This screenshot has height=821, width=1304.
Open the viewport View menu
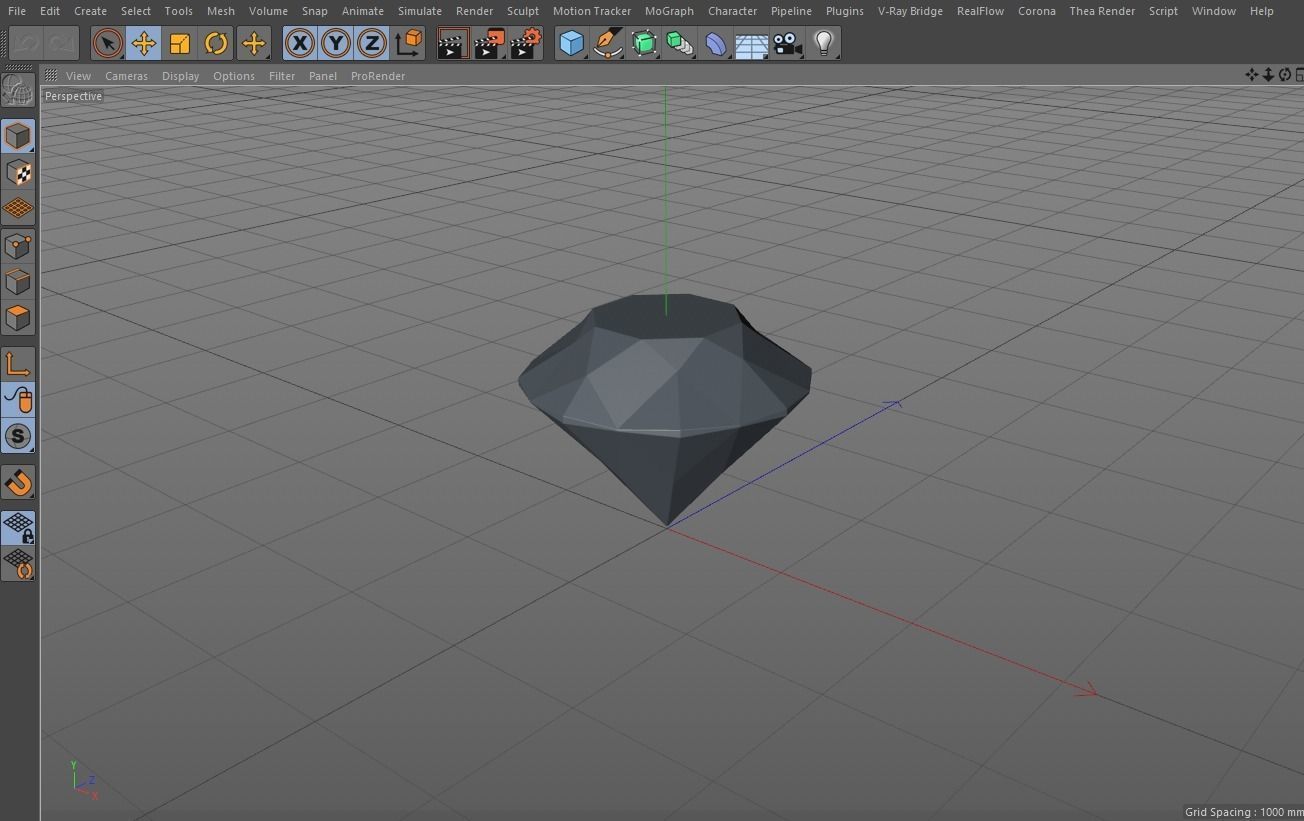point(78,76)
